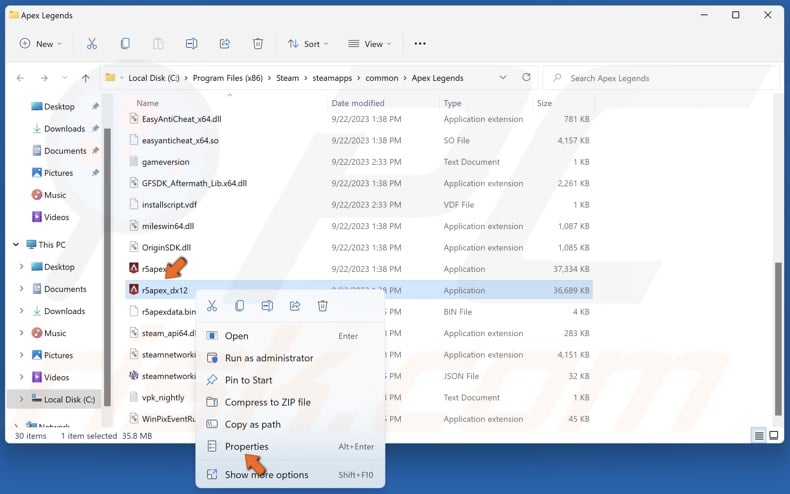Sort by the Name column header
Image resolution: width=790 pixels, height=494 pixels.
147,103
